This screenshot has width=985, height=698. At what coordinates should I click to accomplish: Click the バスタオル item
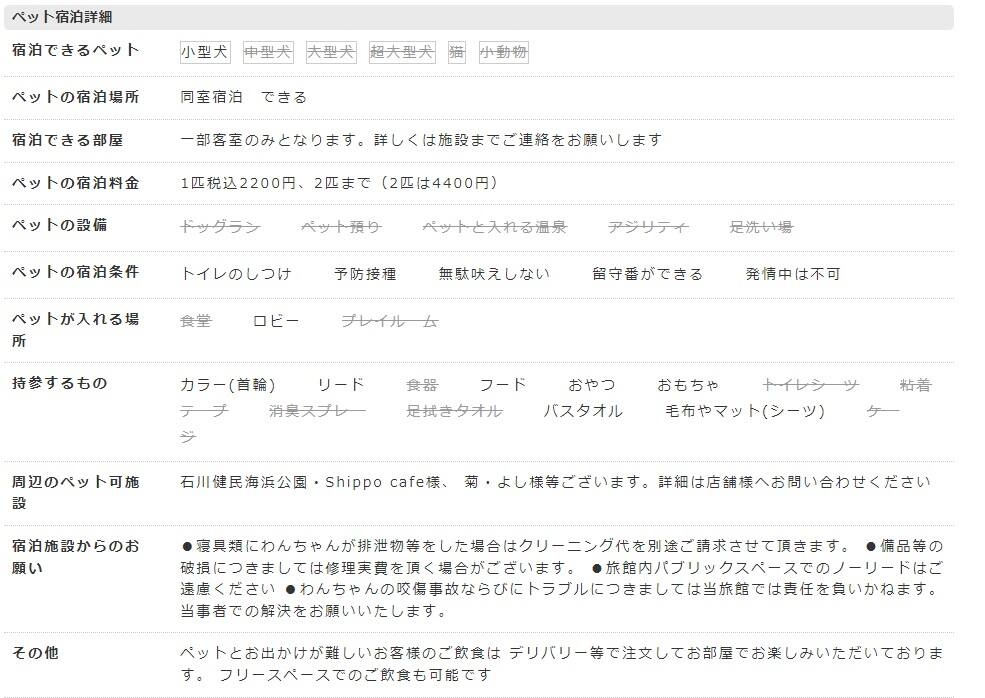(x=584, y=411)
